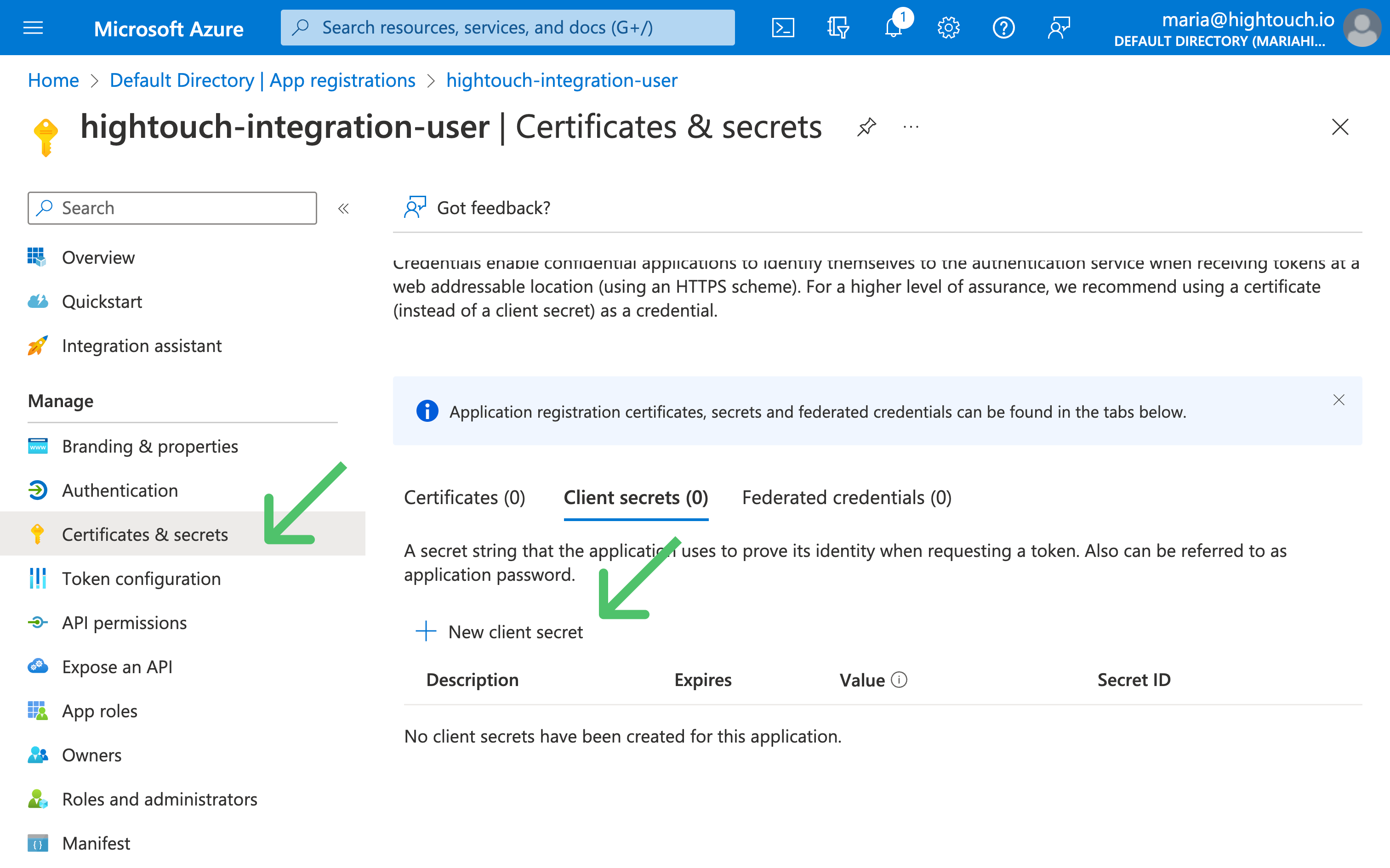Click the "No client secrets have been created" message
This screenshot has height=868, width=1390.
622,737
